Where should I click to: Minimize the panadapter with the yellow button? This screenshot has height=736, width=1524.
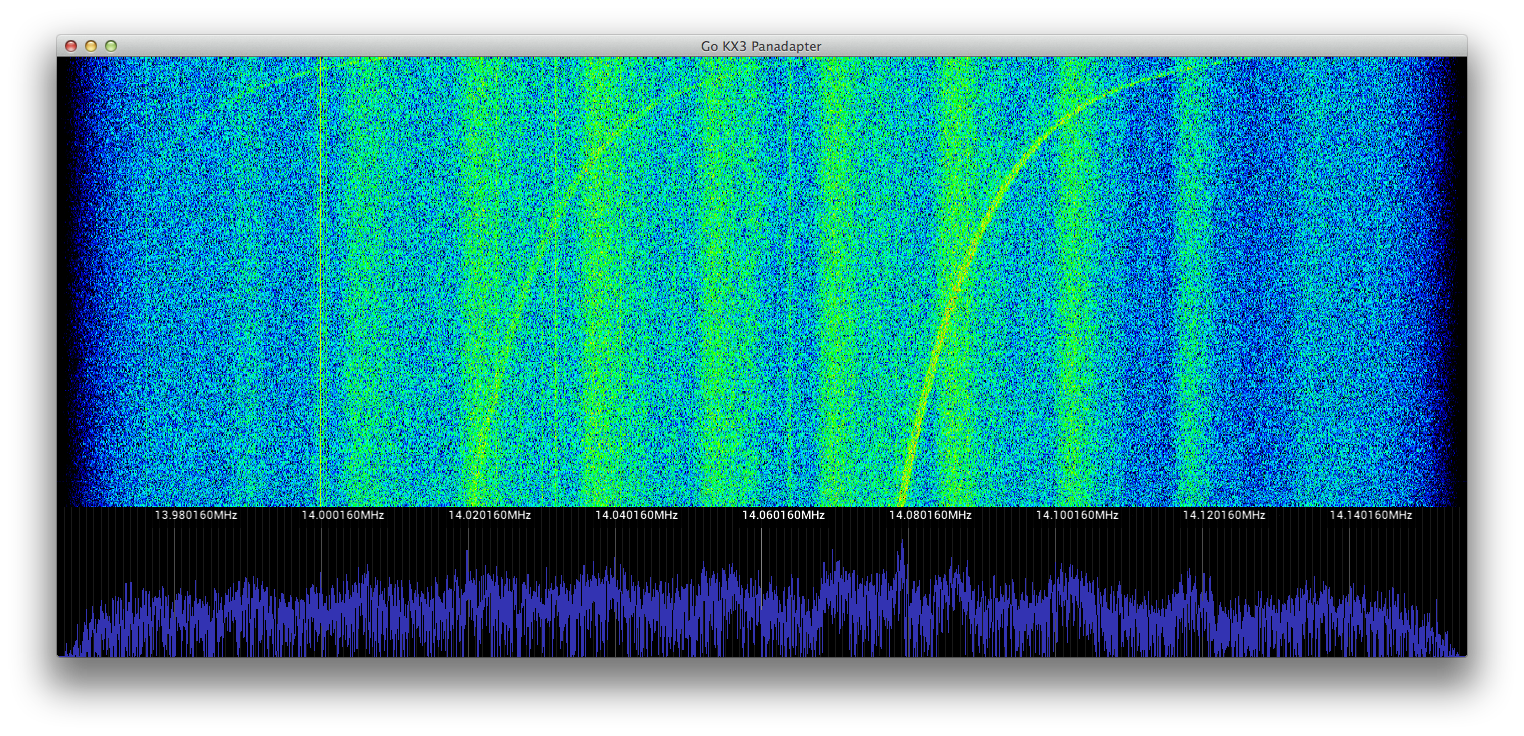tap(91, 46)
